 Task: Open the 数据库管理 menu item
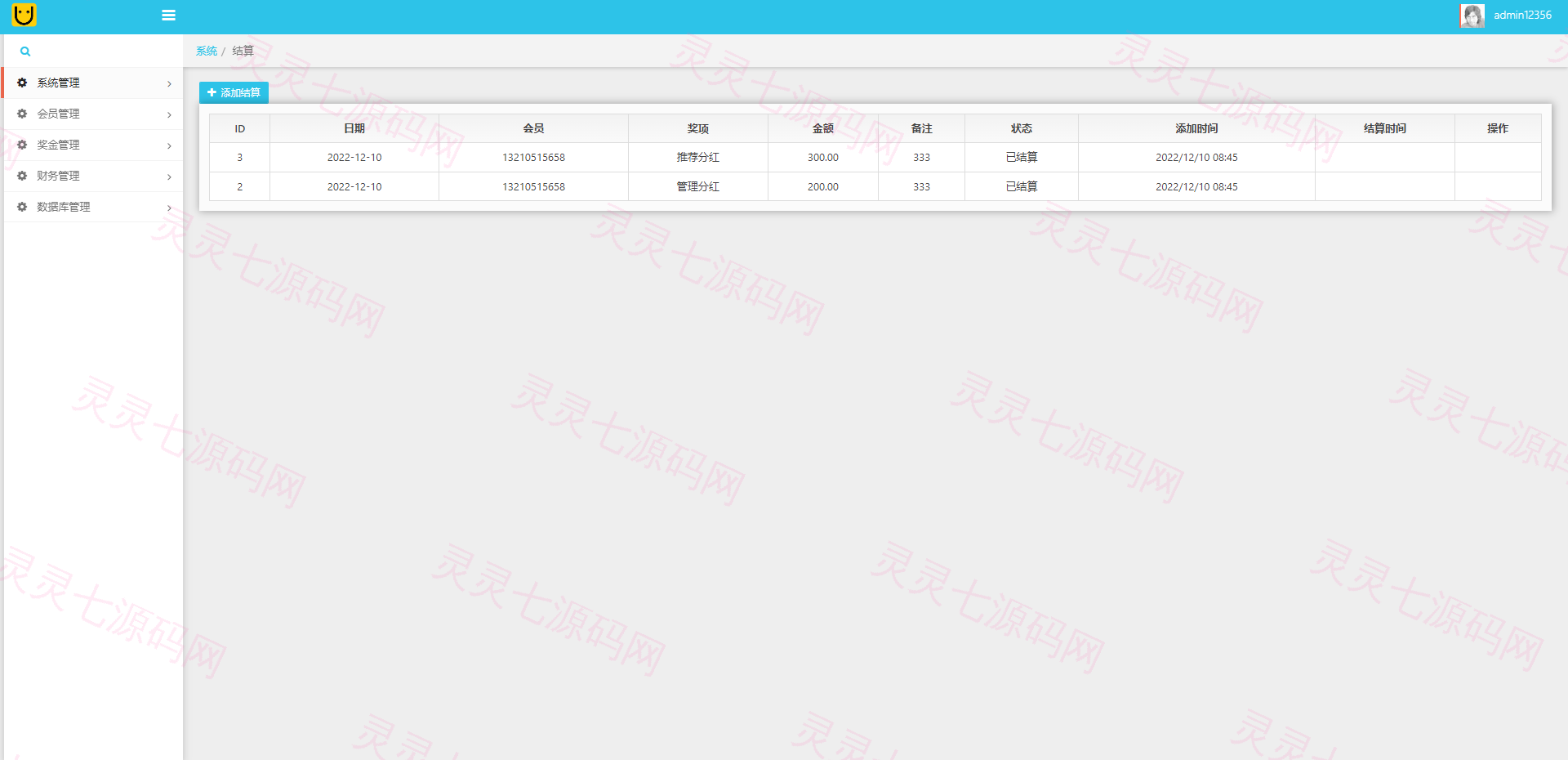pos(93,207)
